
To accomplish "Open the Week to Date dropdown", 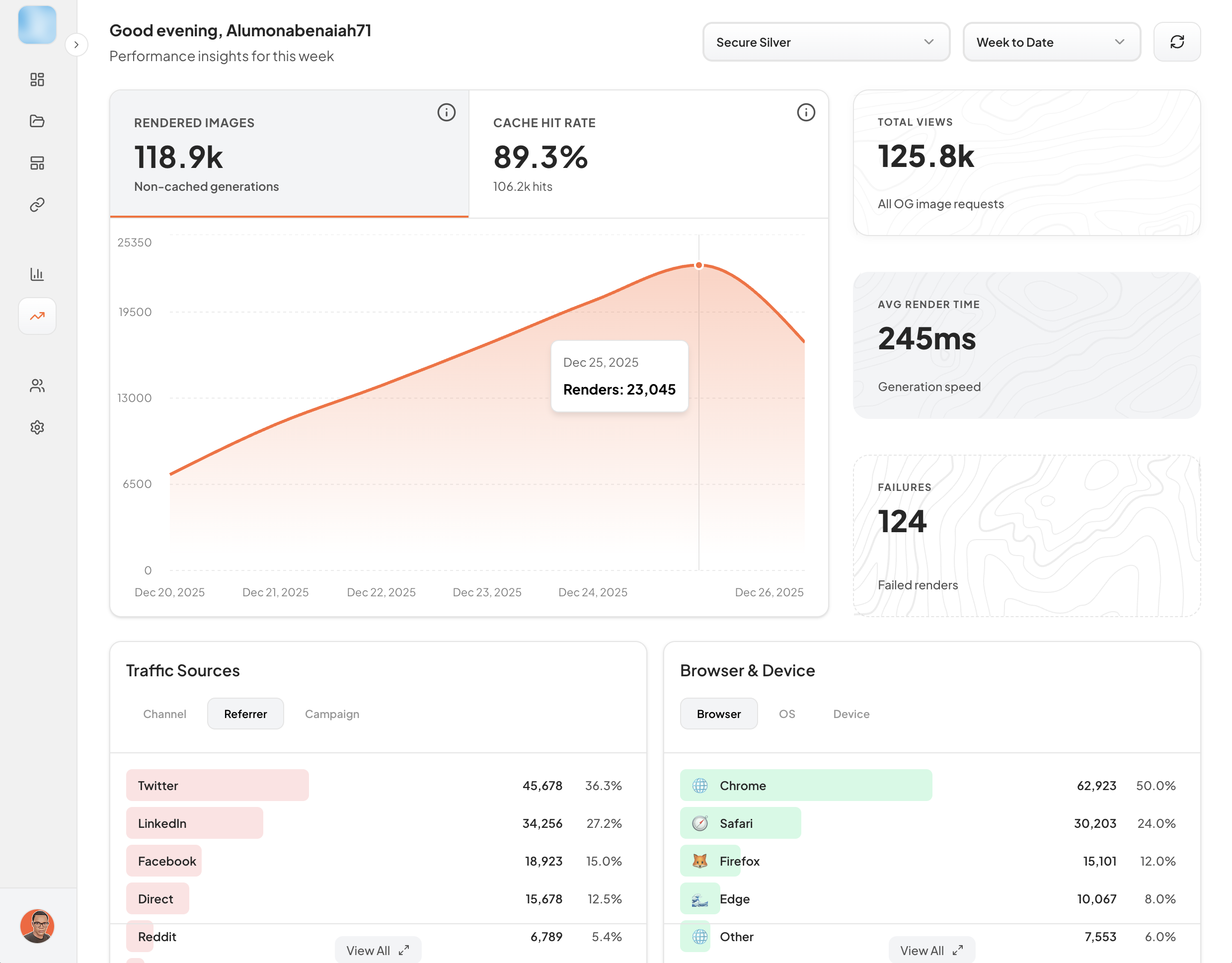I will click(1051, 42).
